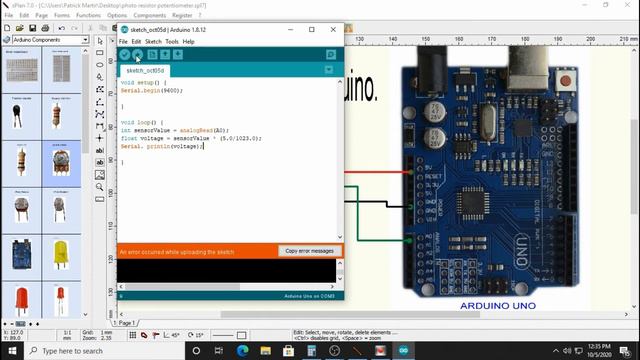Select the magnifier zoom tool in sPlan

(x=100, y=187)
